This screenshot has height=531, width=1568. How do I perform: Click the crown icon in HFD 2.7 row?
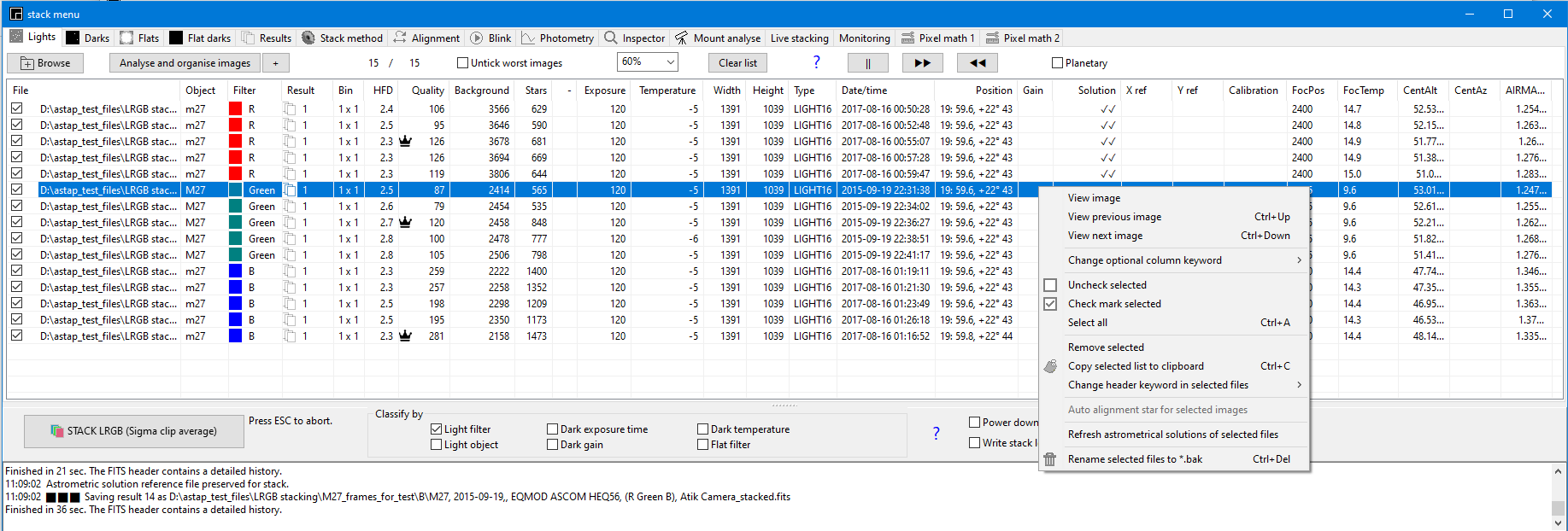pyautogui.click(x=405, y=222)
